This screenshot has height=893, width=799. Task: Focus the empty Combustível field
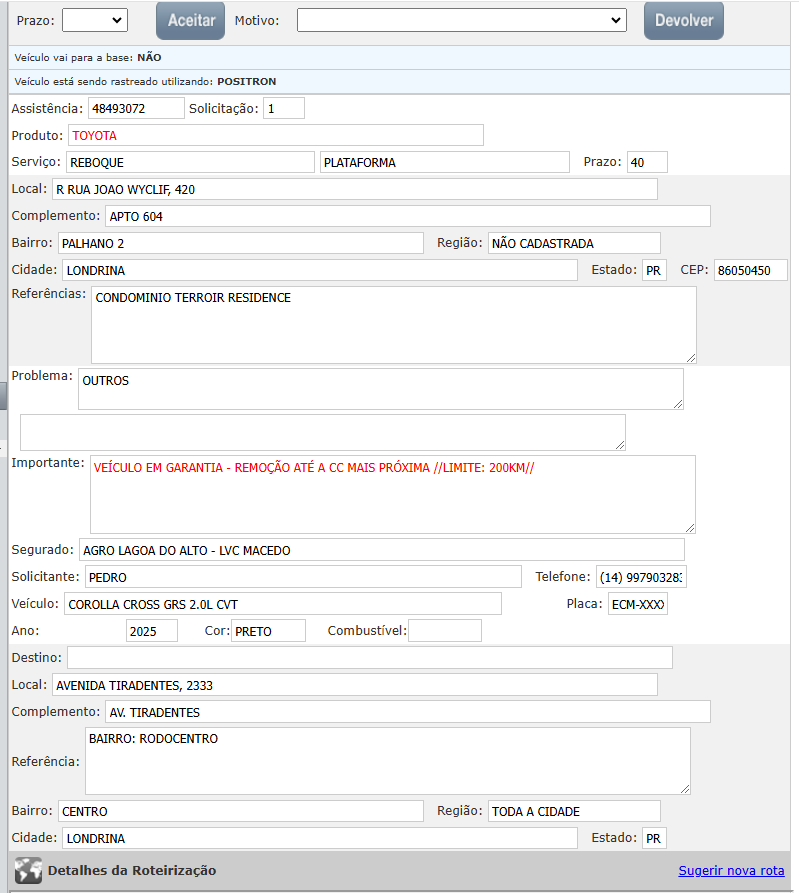tap(444, 631)
